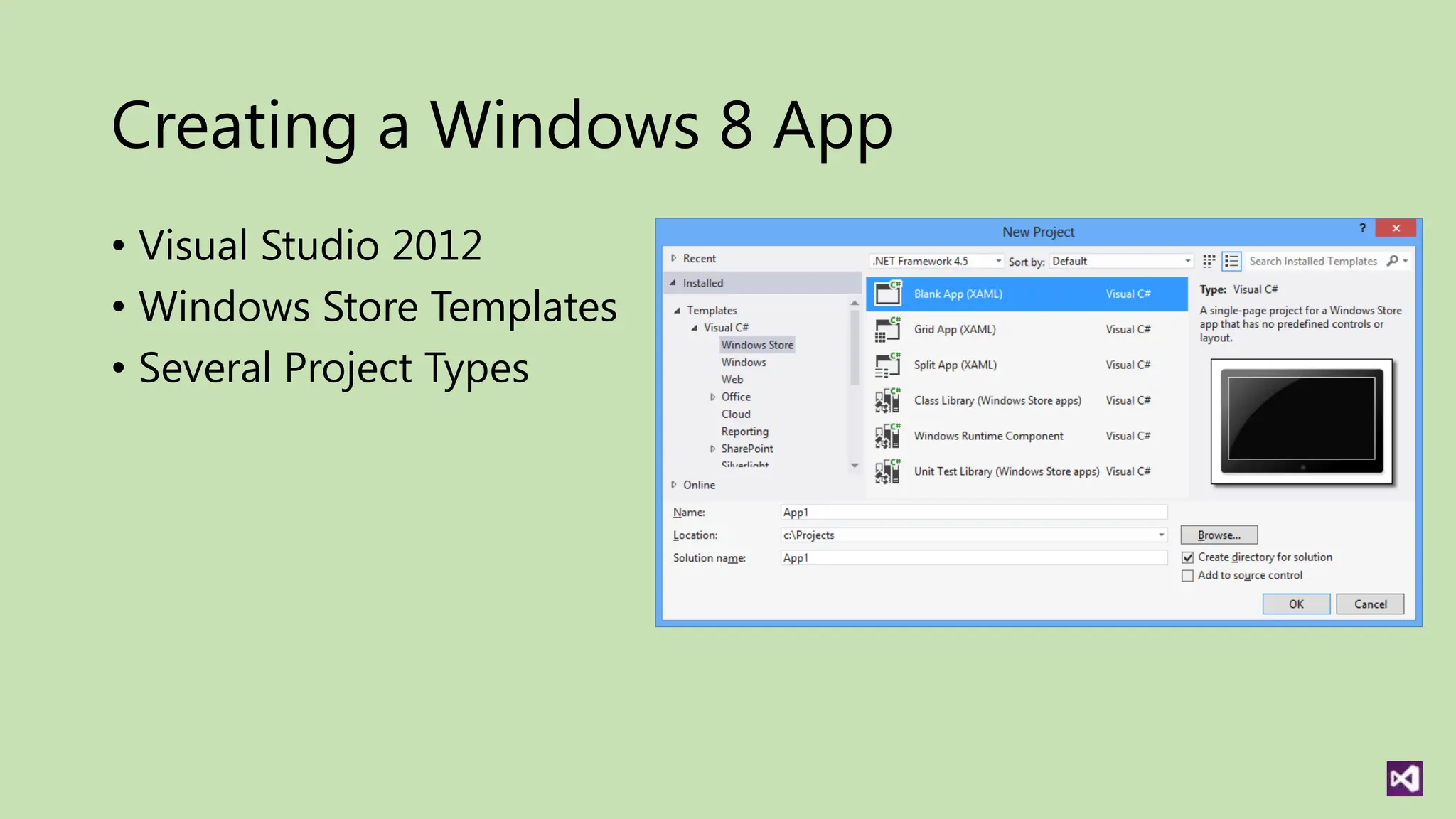Click the Solution name input field
Screen dimensions: 1456x819
pos(973,557)
